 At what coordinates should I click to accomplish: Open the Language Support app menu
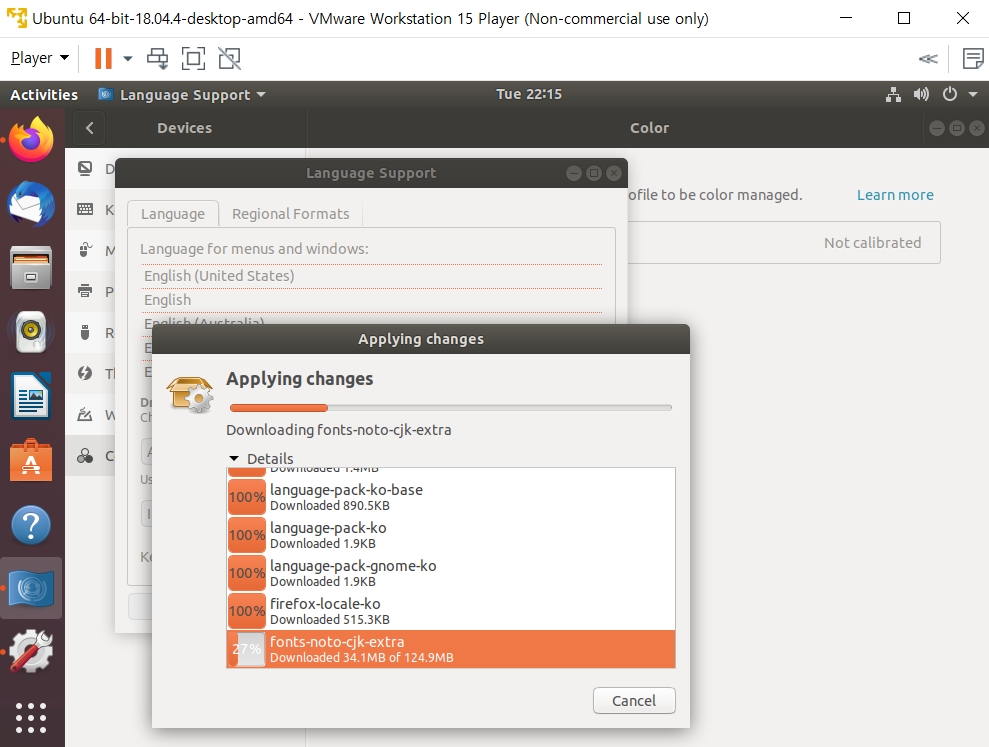pyautogui.click(x=182, y=95)
